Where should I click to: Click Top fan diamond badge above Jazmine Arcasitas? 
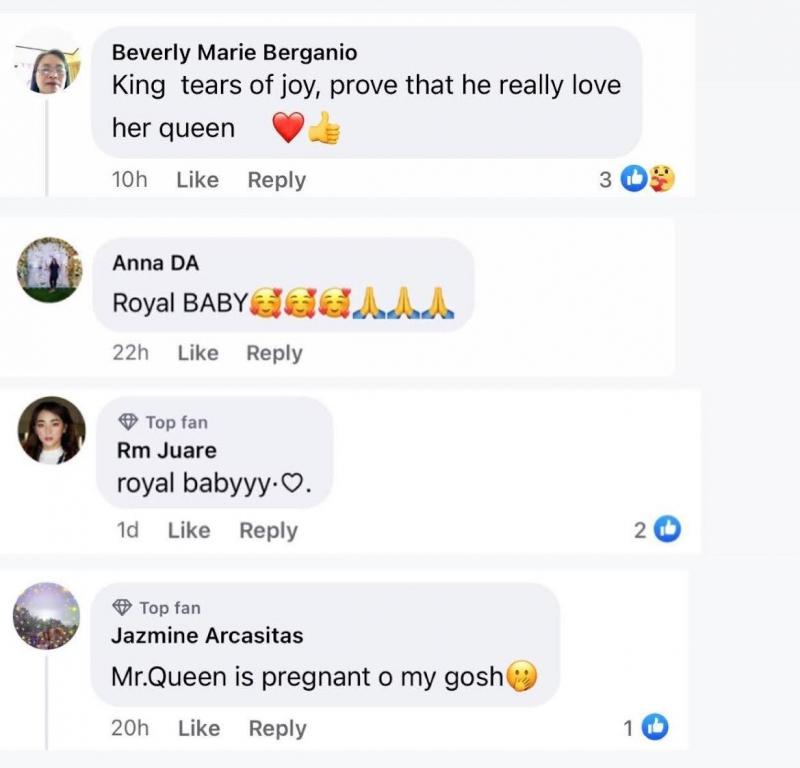[122, 607]
